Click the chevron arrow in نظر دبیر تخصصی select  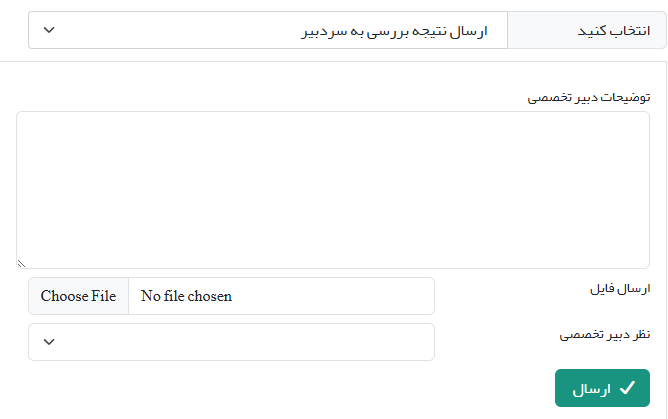[x=49, y=342]
